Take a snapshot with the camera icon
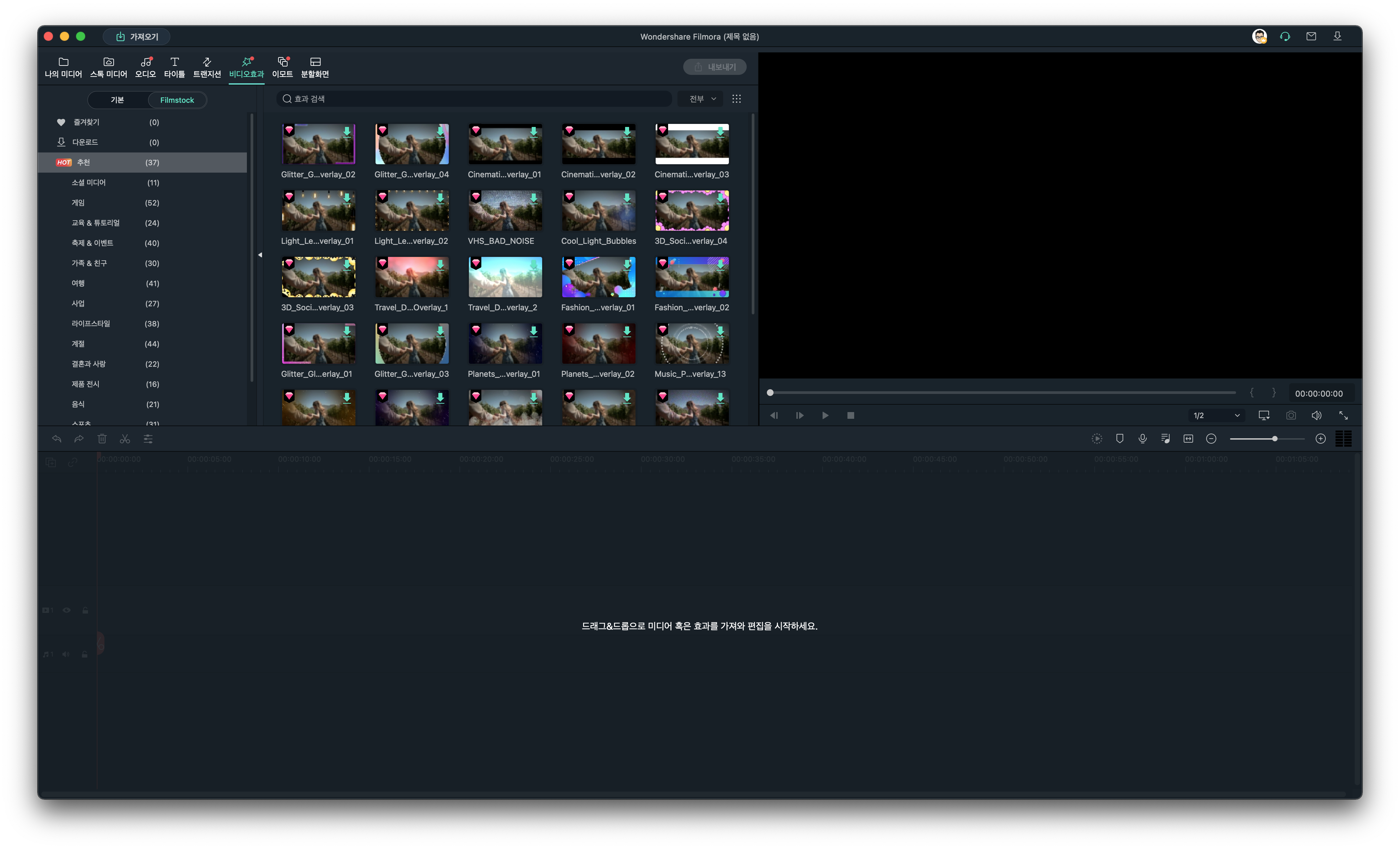Image resolution: width=1400 pixels, height=849 pixels. coord(1291,415)
